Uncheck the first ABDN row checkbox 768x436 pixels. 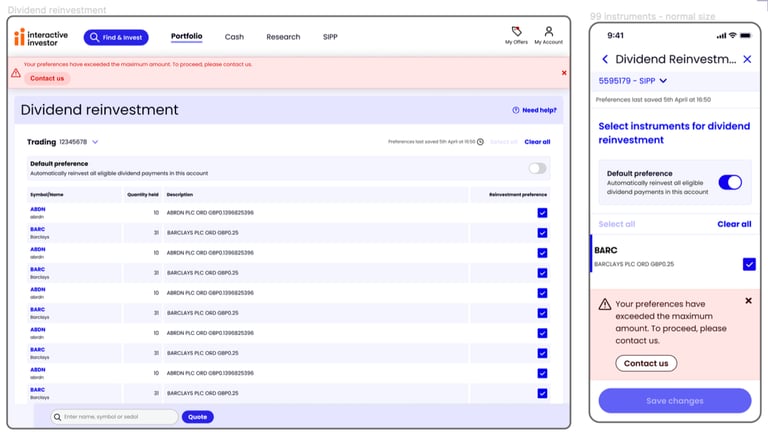(542, 213)
